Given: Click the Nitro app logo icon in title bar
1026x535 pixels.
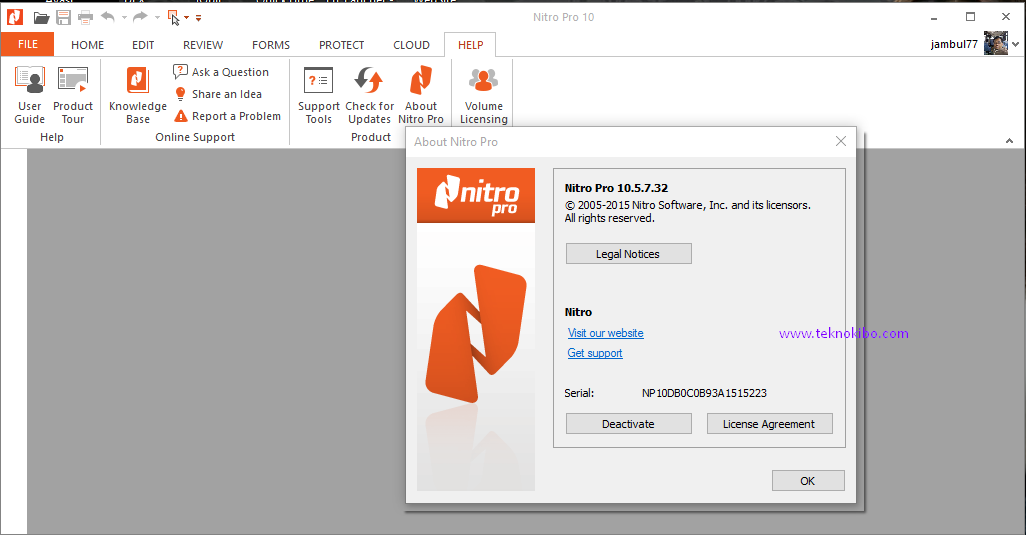Looking at the screenshot, I should click(x=15, y=17).
